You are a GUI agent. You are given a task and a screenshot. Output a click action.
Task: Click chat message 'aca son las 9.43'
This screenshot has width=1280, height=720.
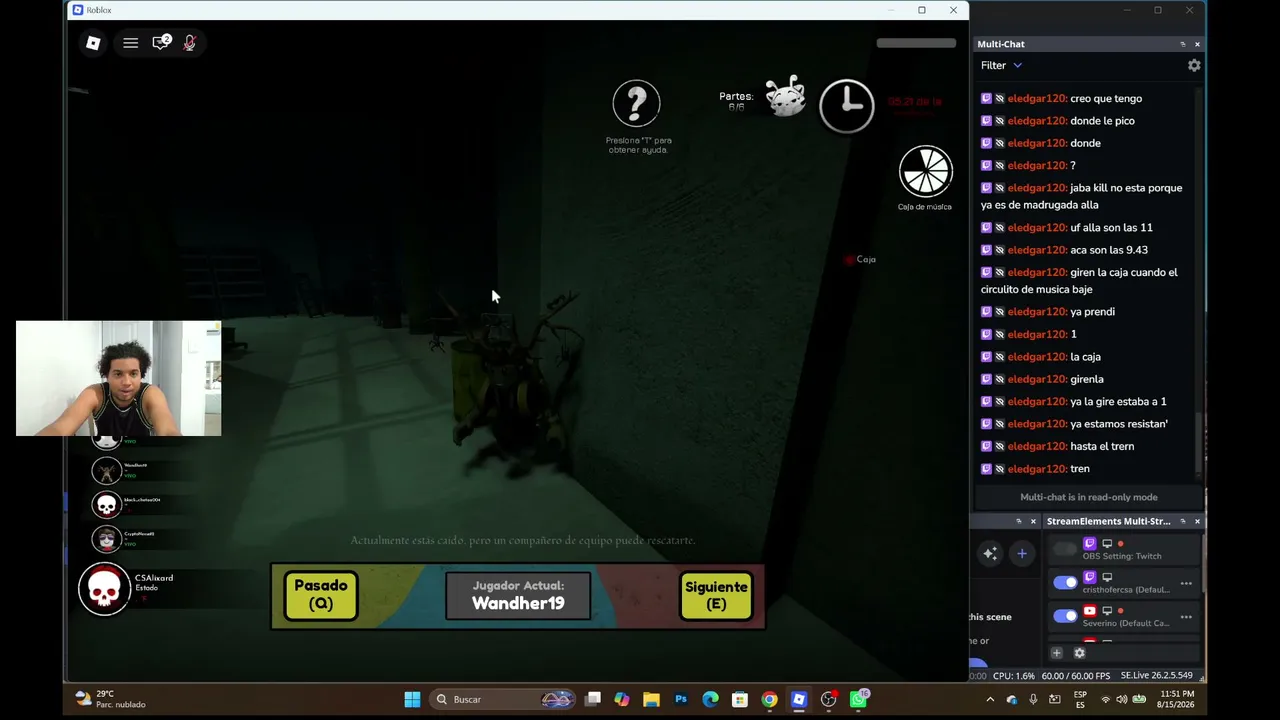pyautogui.click(x=1109, y=250)
